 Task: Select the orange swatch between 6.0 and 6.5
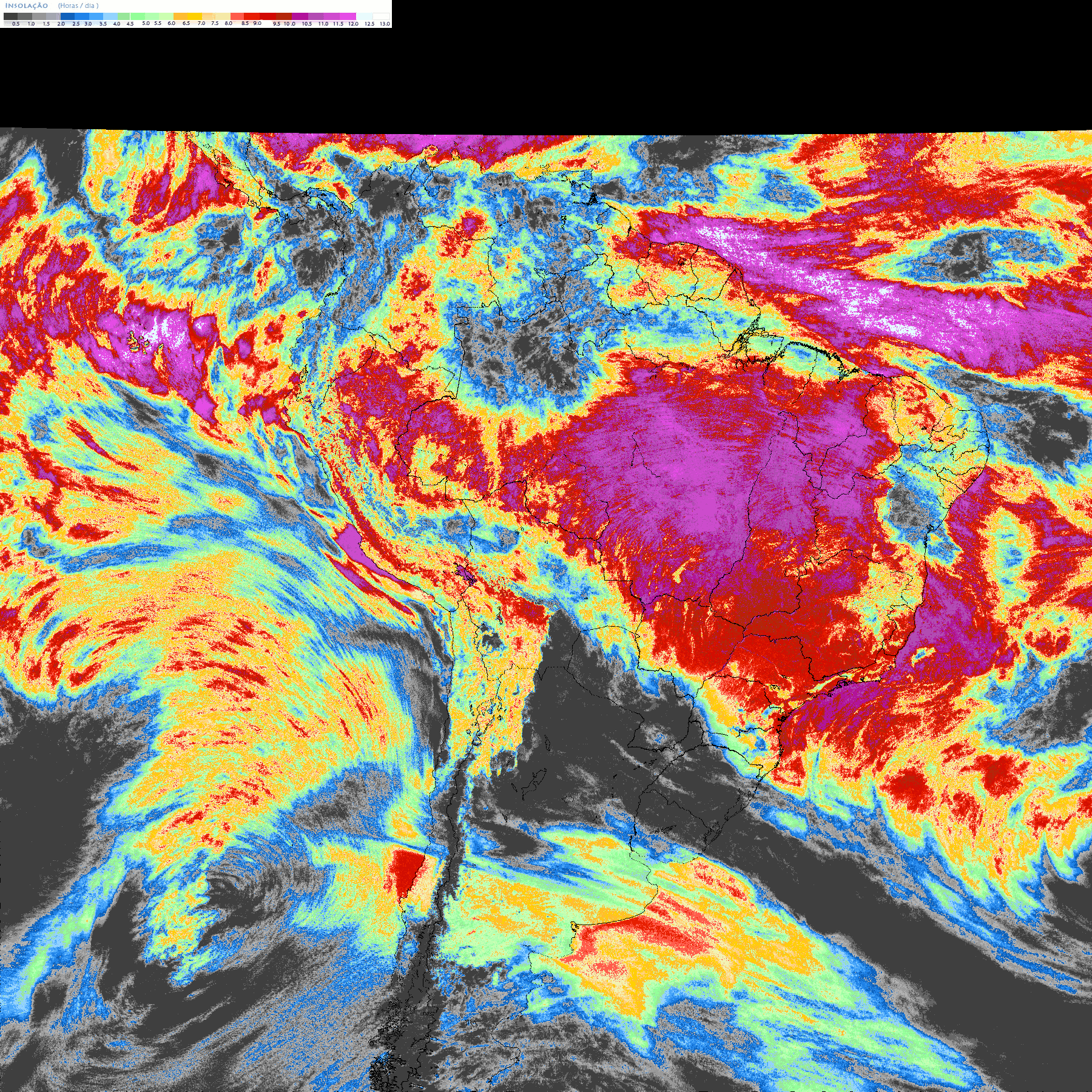coord(180,16)
